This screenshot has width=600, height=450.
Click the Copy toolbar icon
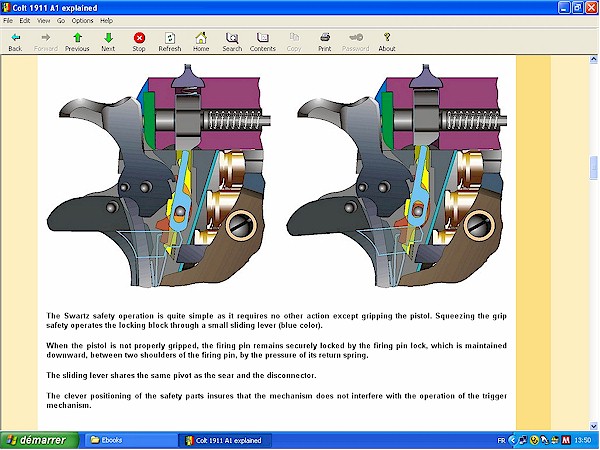pos(294,41)
